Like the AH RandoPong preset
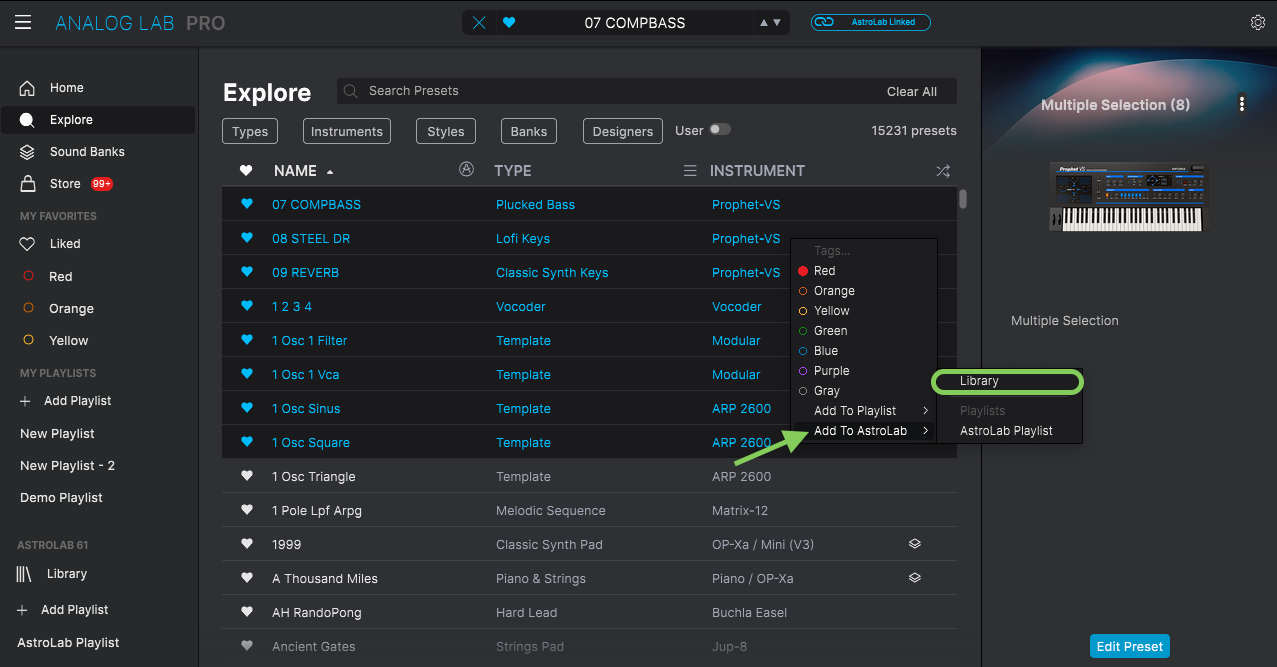This screenshot has width=1277, height=667. [x=247, y=612]
